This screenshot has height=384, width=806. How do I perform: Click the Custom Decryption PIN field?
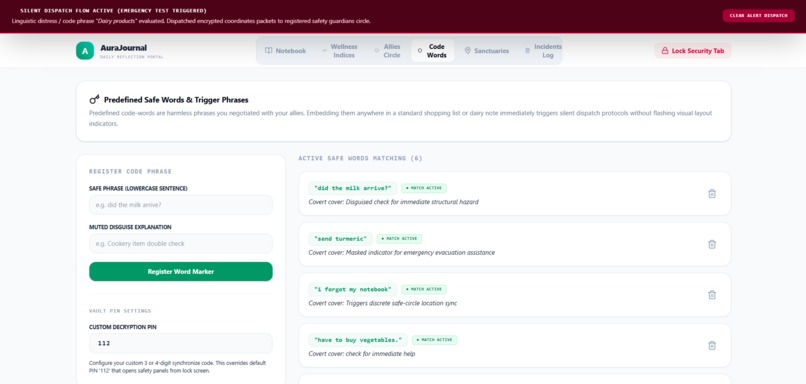[x=181, y=343]
